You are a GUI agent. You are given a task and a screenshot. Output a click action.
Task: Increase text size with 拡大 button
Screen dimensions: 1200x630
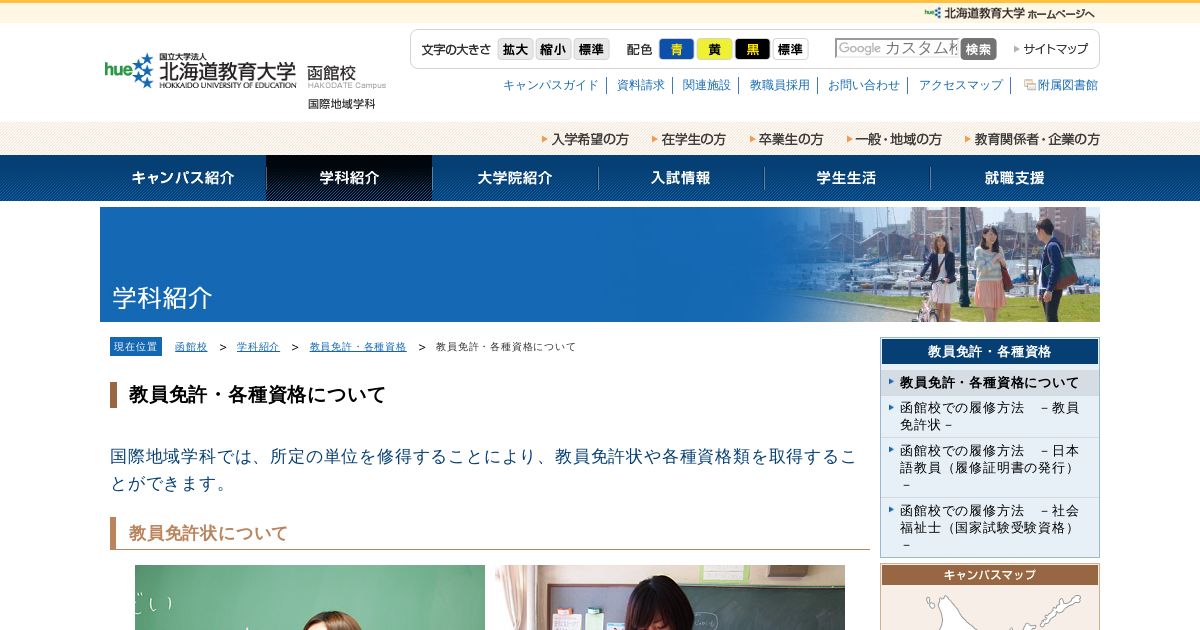coord(516,49)
